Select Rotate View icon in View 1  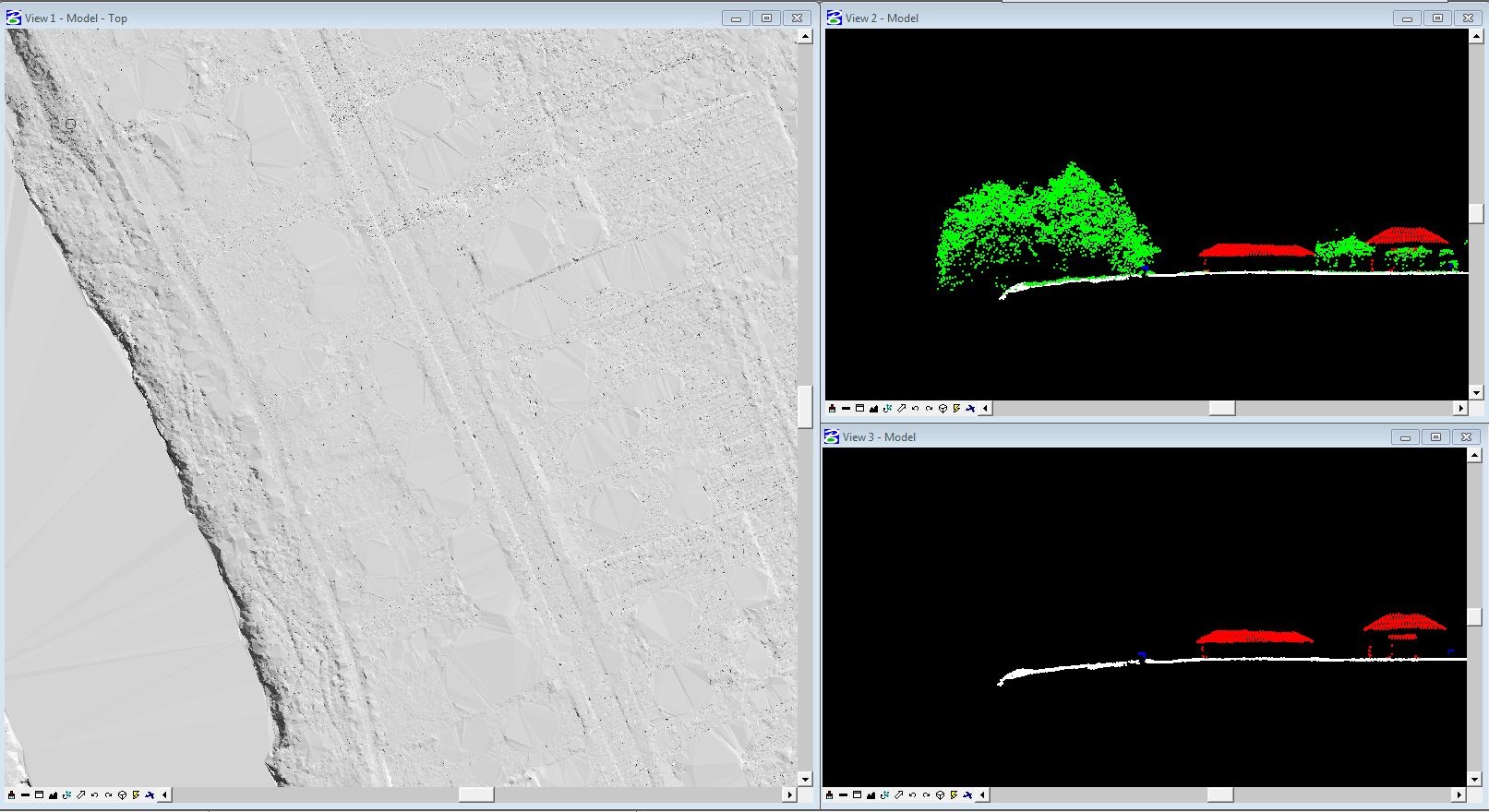click(66, 794)
